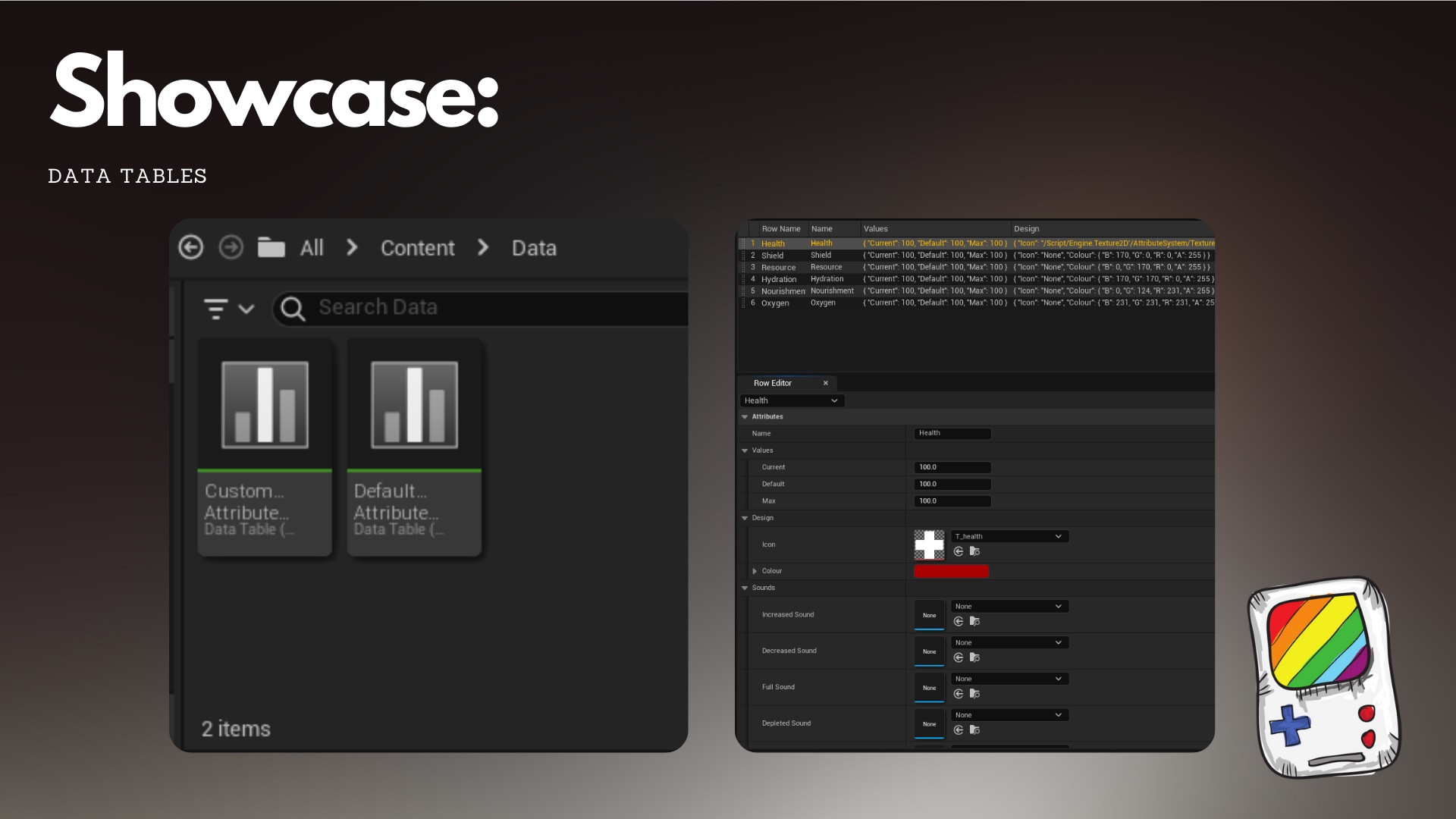Open the T_health icon asset dropdown

coord(1009,536)
